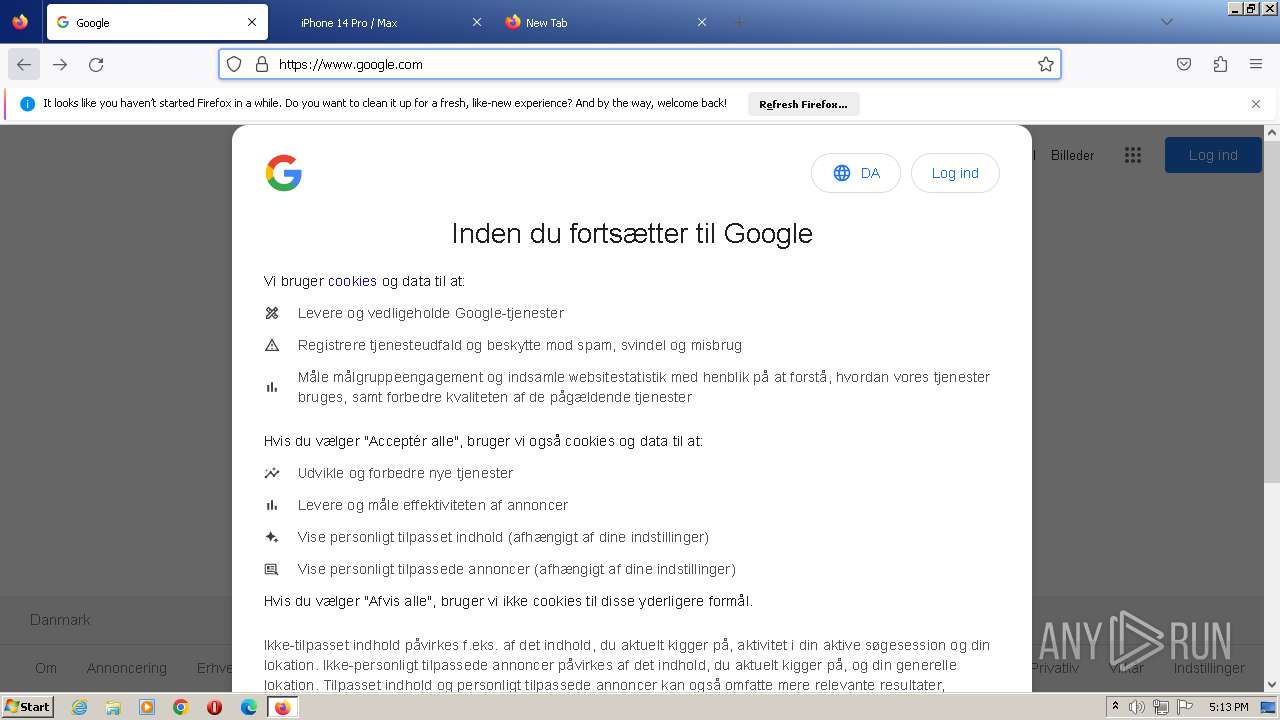Click the page scrollbar down arrow
The image size is (1280, 720).
click(1272, 685)
